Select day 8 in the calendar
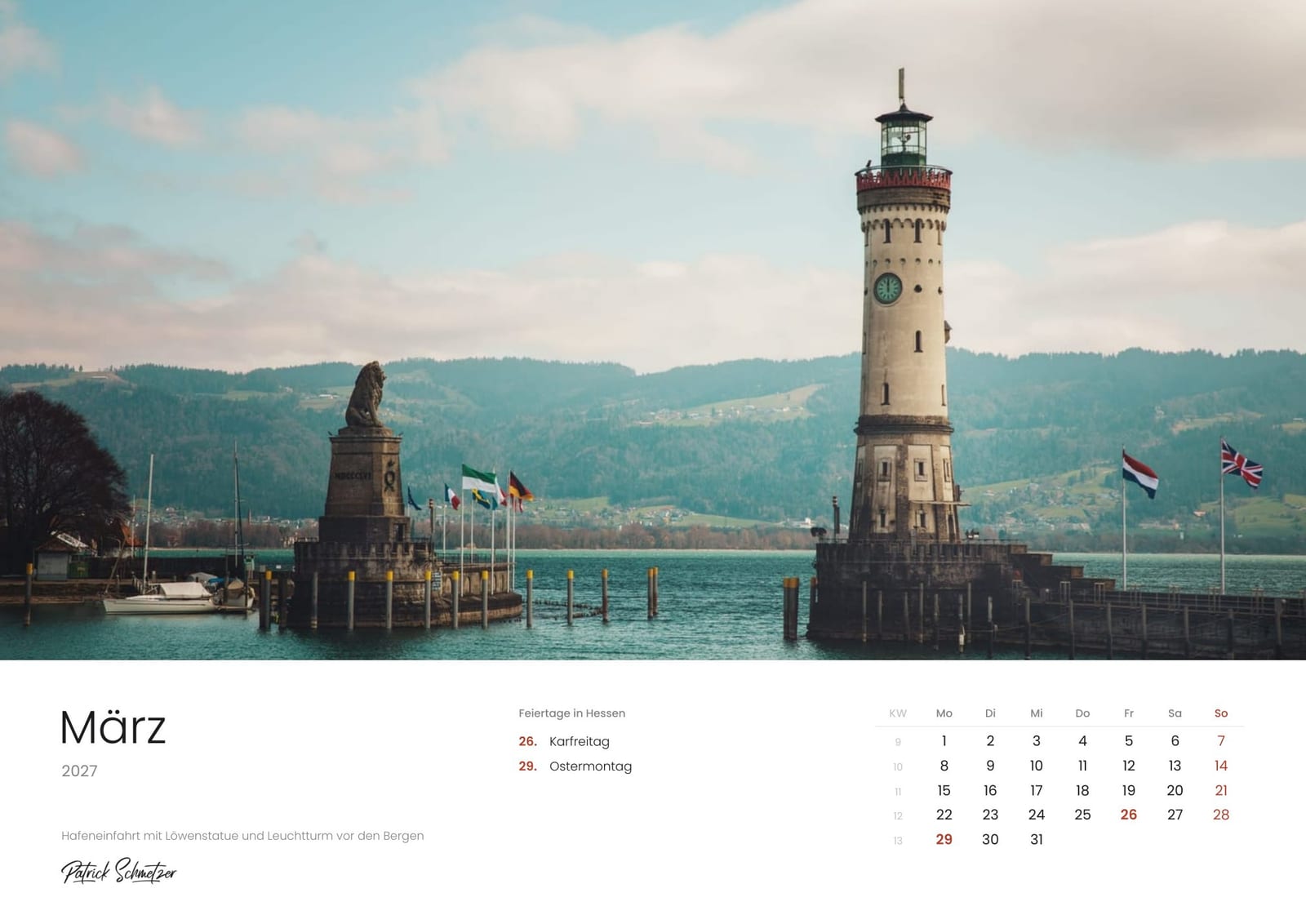The height and width of the screenshot is (924, 1306). pyautogui.click(x=944, y=766)
